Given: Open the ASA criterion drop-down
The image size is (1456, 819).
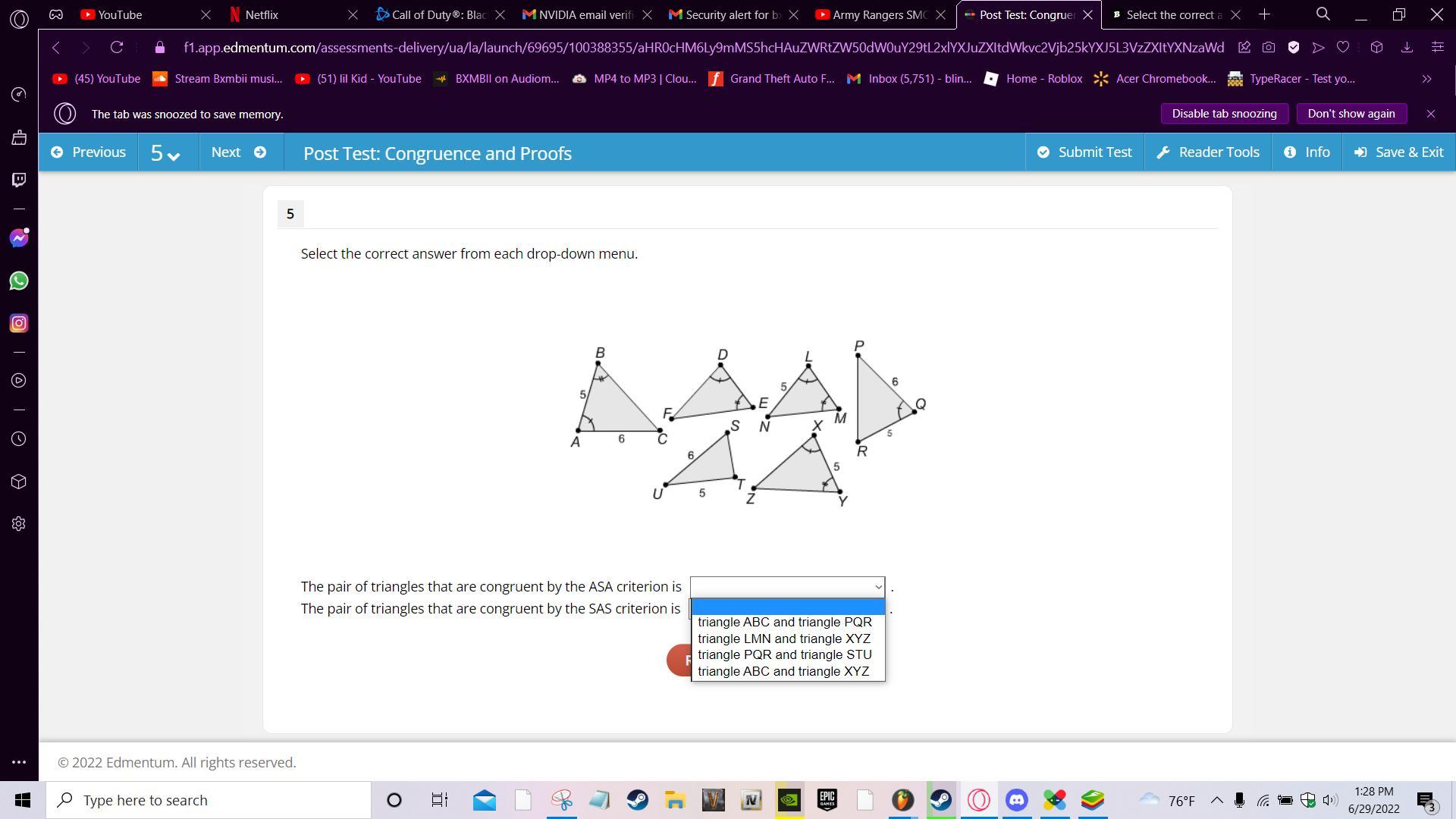Looking at the screenshot, I should 787,587.
